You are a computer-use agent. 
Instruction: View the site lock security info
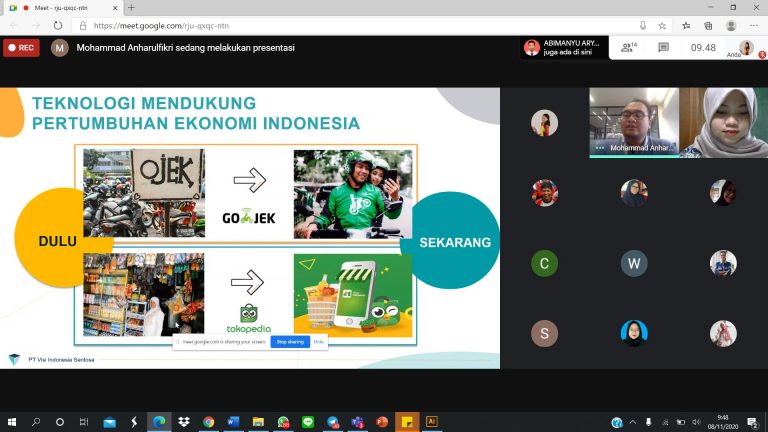pos(83,25)
